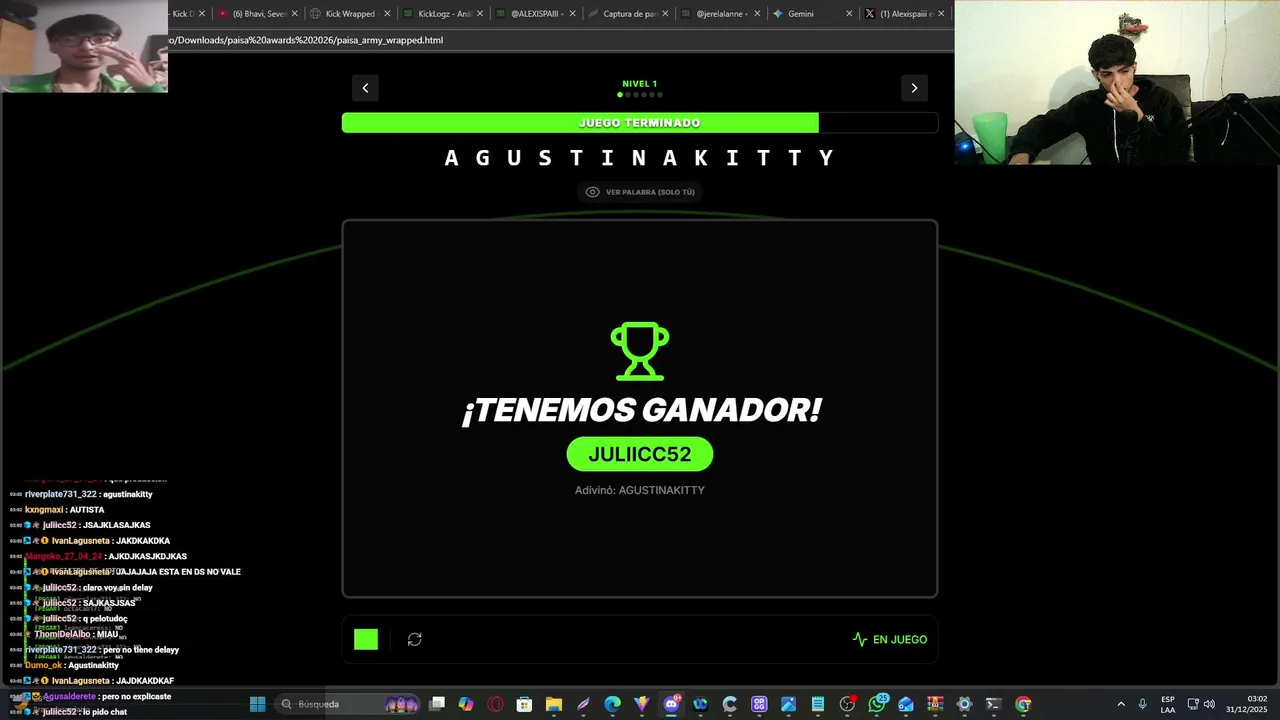Image resolution: width=1280 pixels, height=720 pixels.
Task: Expand the system tray hidden icons chevron
Action: coord(1121,704)
